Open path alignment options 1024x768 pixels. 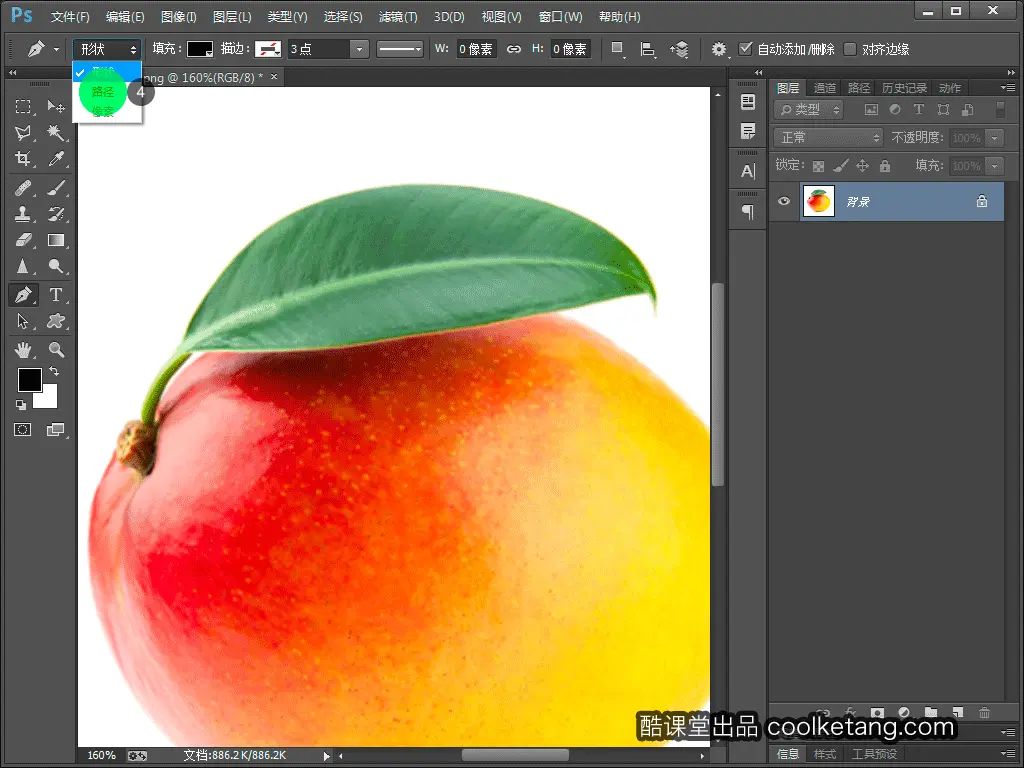[x=648, y=49]
